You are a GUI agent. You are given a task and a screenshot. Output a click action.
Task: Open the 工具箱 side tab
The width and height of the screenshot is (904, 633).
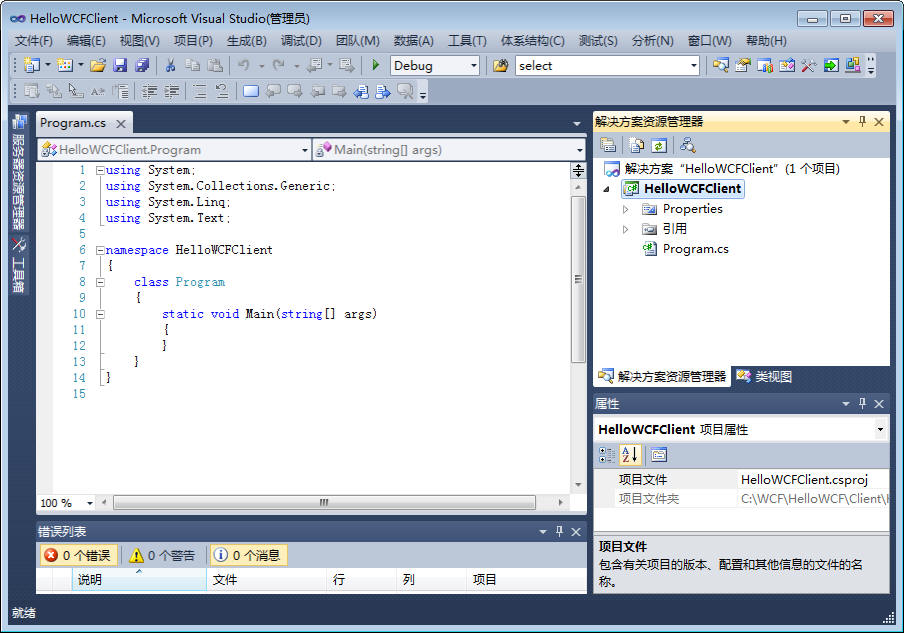click(18, 265)
